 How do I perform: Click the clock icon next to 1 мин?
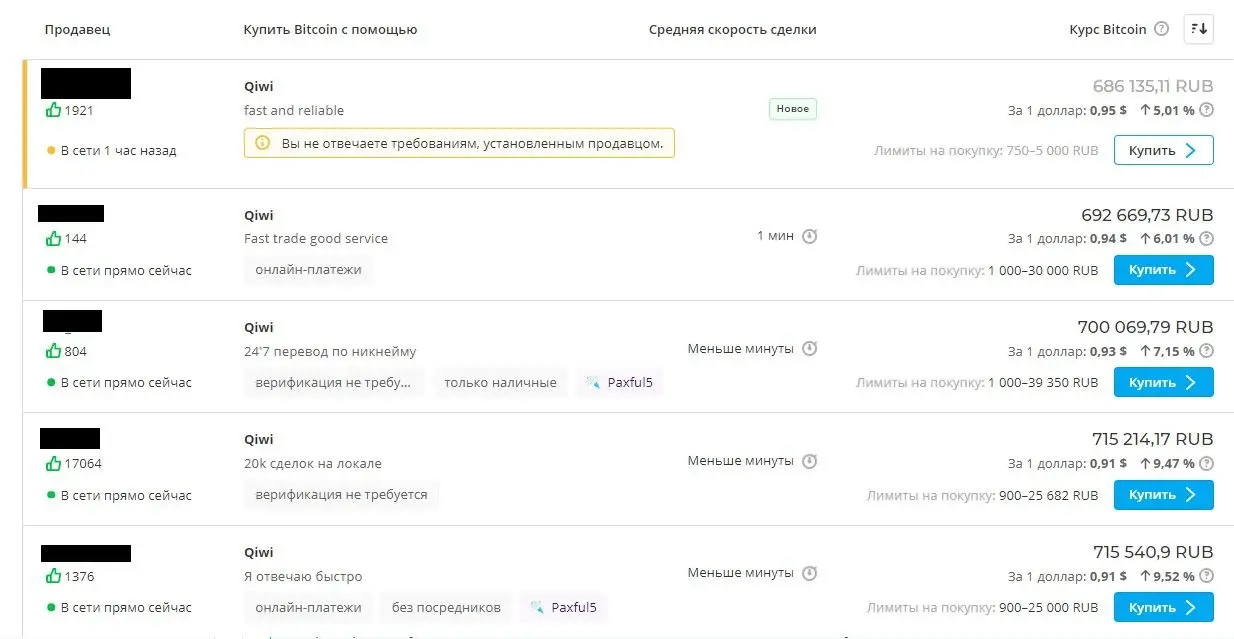point(810,236)
